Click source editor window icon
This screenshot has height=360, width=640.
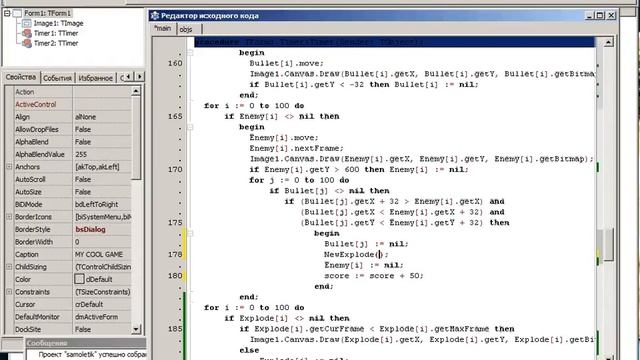coord(155,16)
